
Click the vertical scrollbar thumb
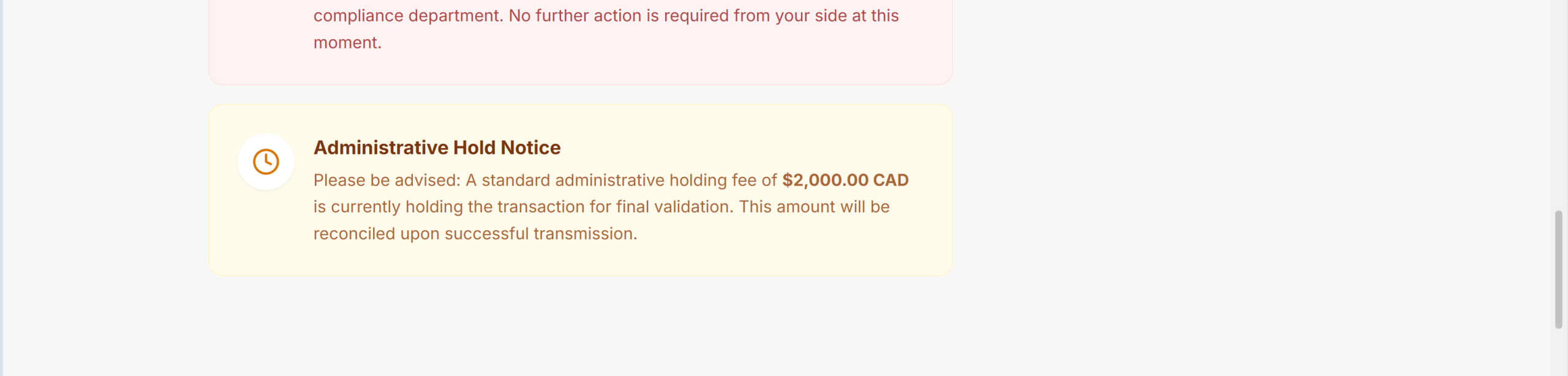1558,269
